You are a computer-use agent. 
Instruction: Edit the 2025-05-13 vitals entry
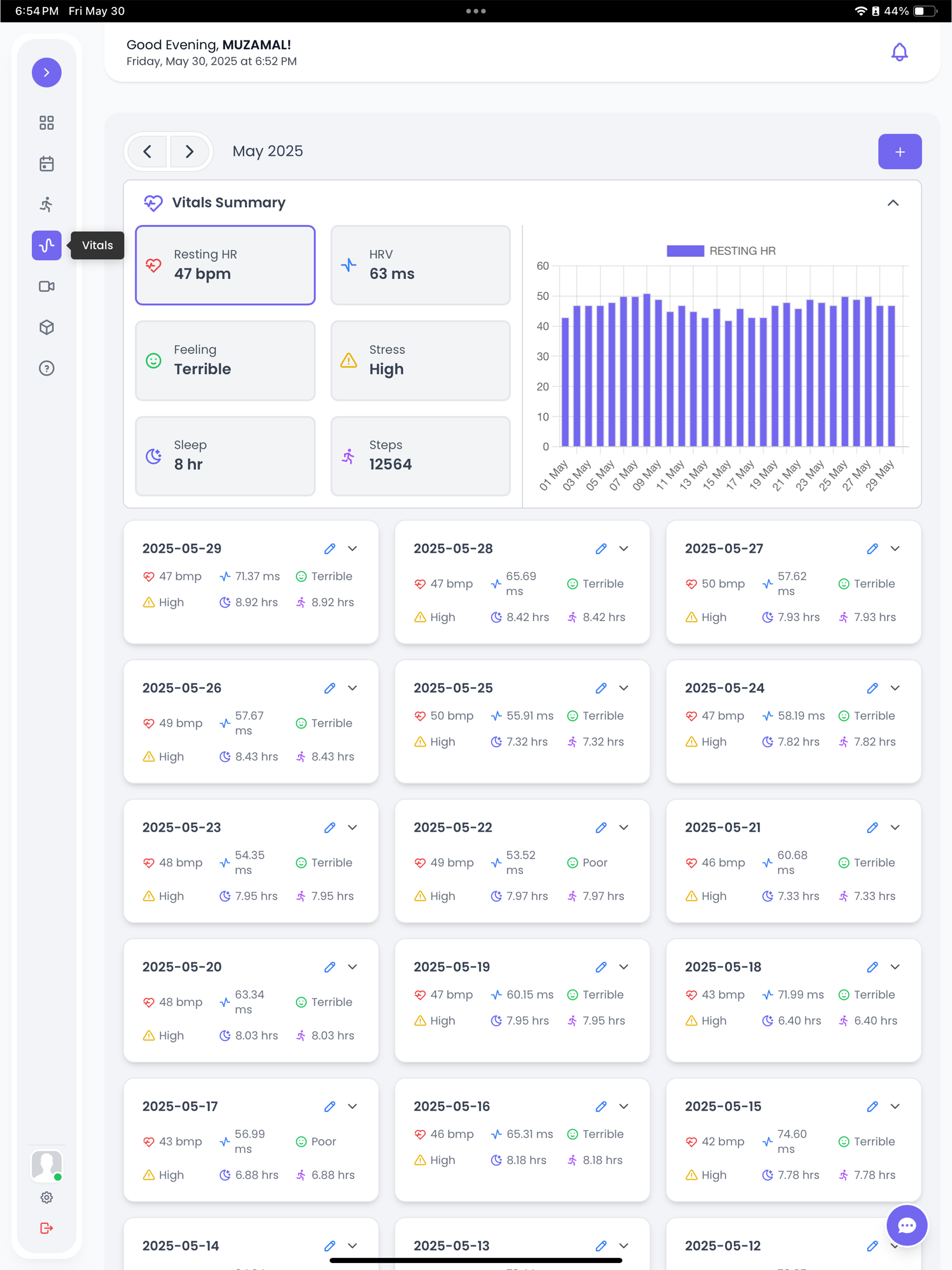[x=601, y=1246]
